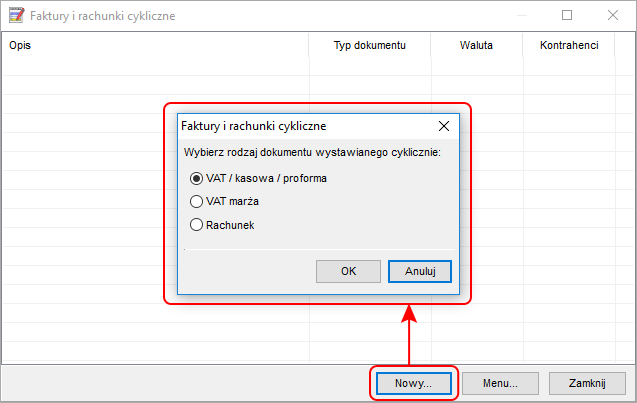Click the Zamknij button
This screenshot has height=403, width=637.
tap(587, 383)
